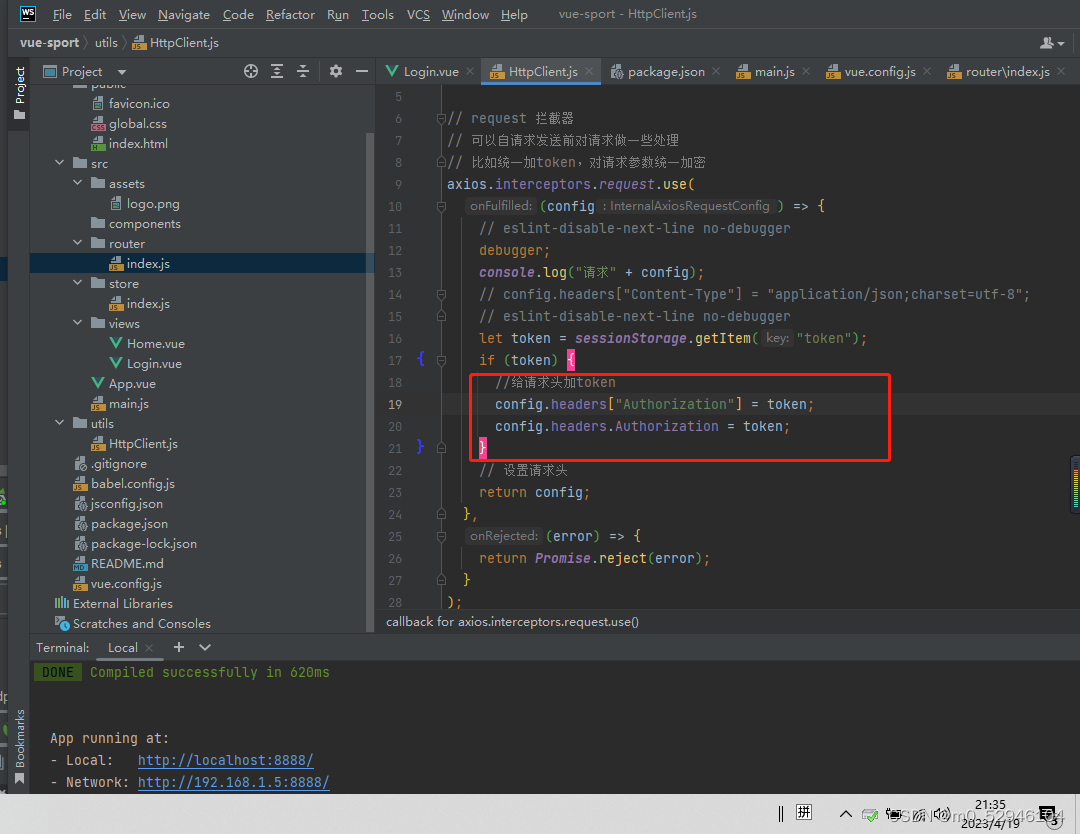Collapse the assets folder
The image size is (1080, 834).
[78, 183]
